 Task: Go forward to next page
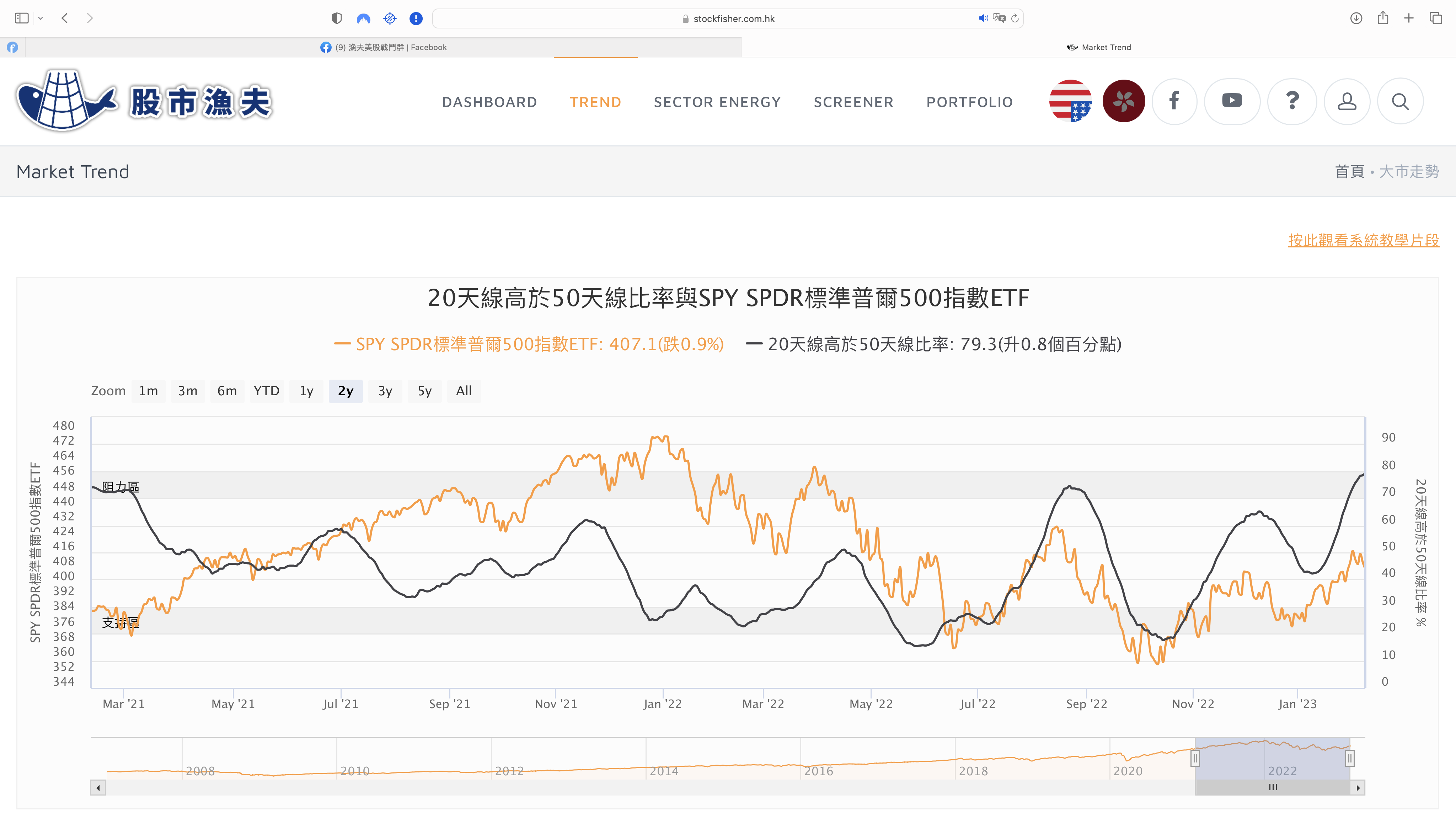(x=90, y=18)
